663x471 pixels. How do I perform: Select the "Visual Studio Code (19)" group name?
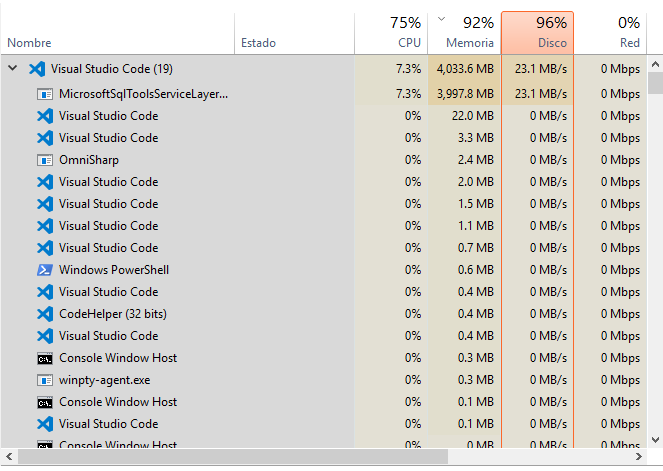coord(112,69)
